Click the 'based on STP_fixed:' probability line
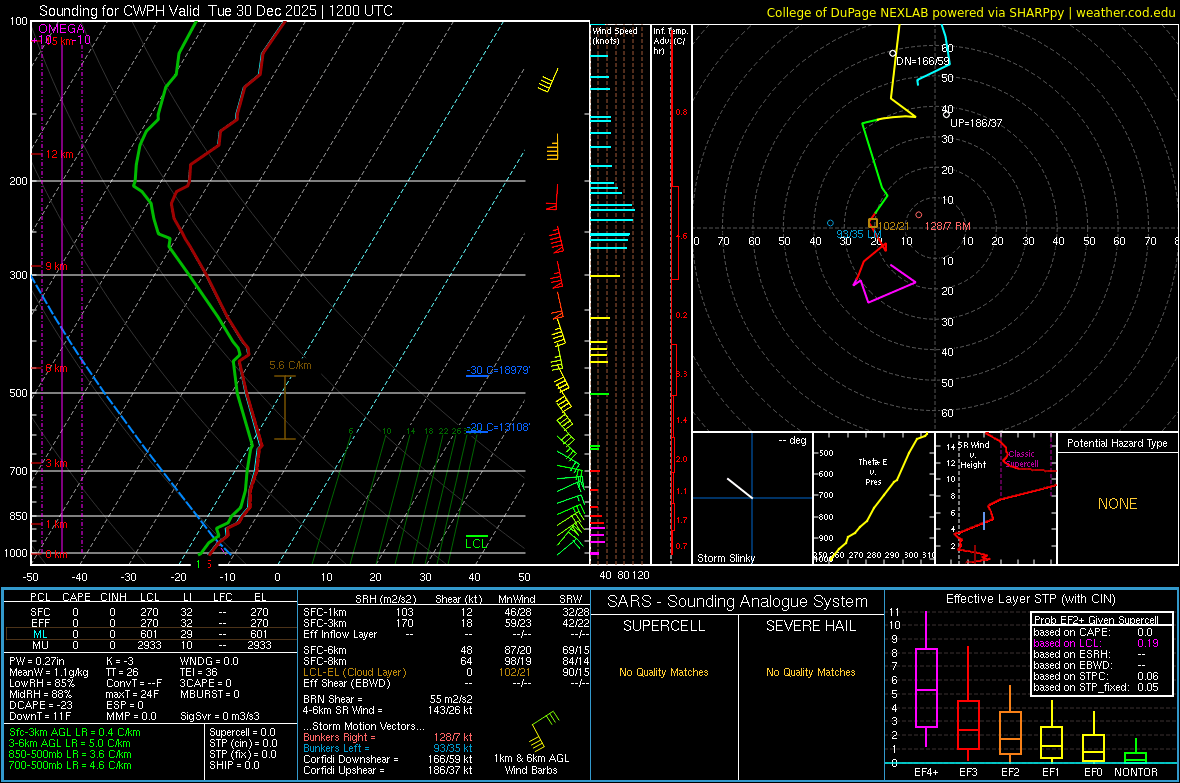Screen dimensions: 1180x783 tap(1096, 687)
